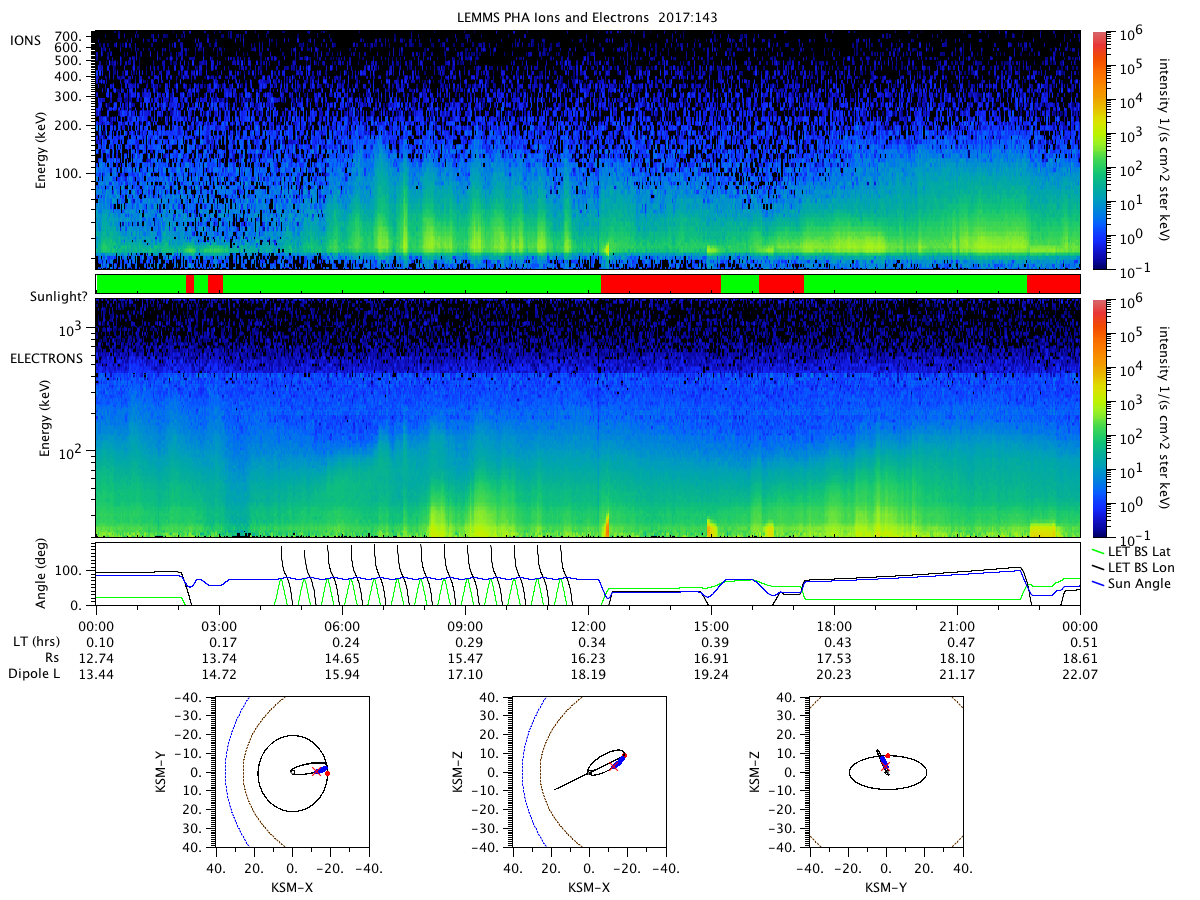Viewport: 1200px width, 900px height.
Task: Click the '09:00' time tick label
Action: (465, 626)
